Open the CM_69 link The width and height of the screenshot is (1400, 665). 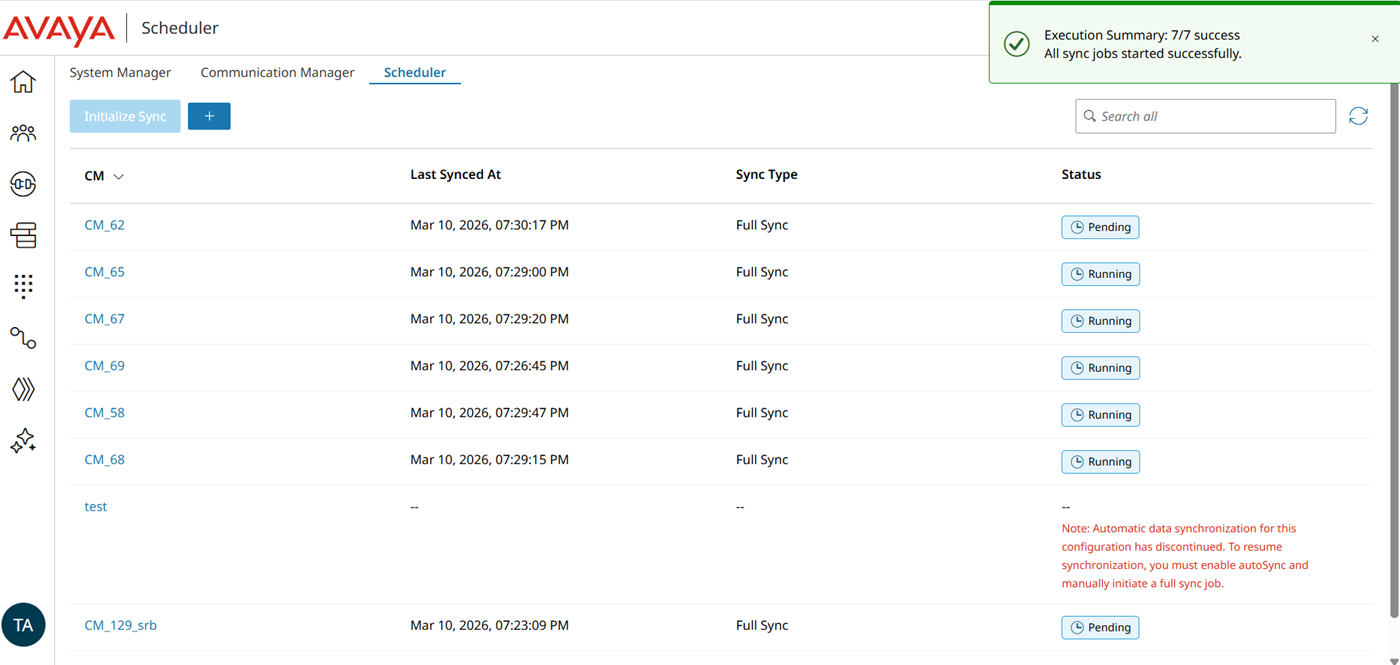[104, 366]
